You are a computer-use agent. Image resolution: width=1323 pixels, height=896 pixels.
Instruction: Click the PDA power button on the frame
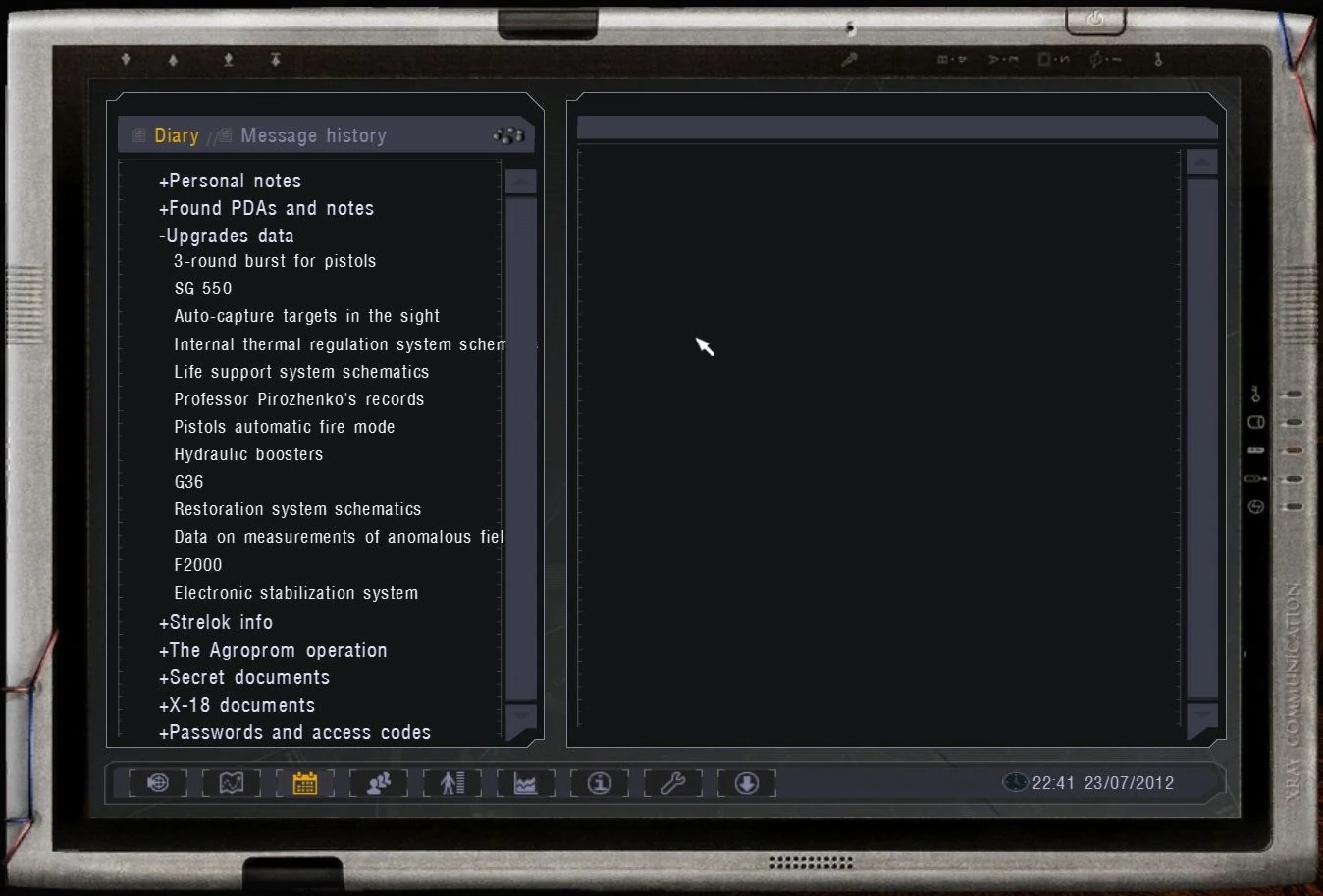click(1095, 20)
